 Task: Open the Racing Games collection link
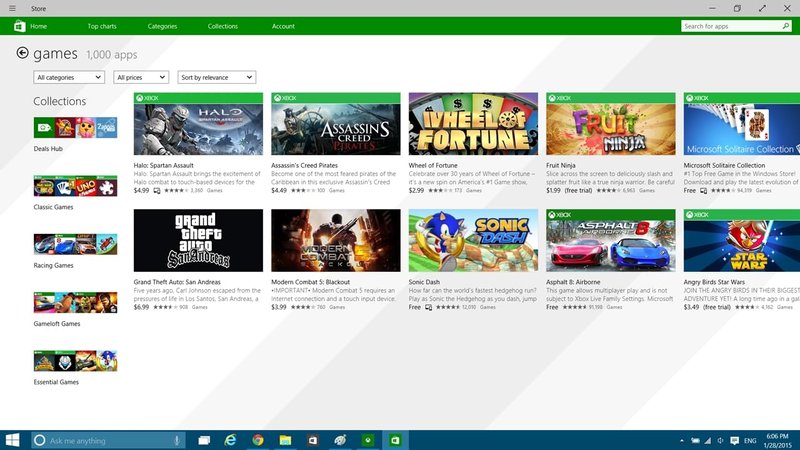click(x=54, y=265)
